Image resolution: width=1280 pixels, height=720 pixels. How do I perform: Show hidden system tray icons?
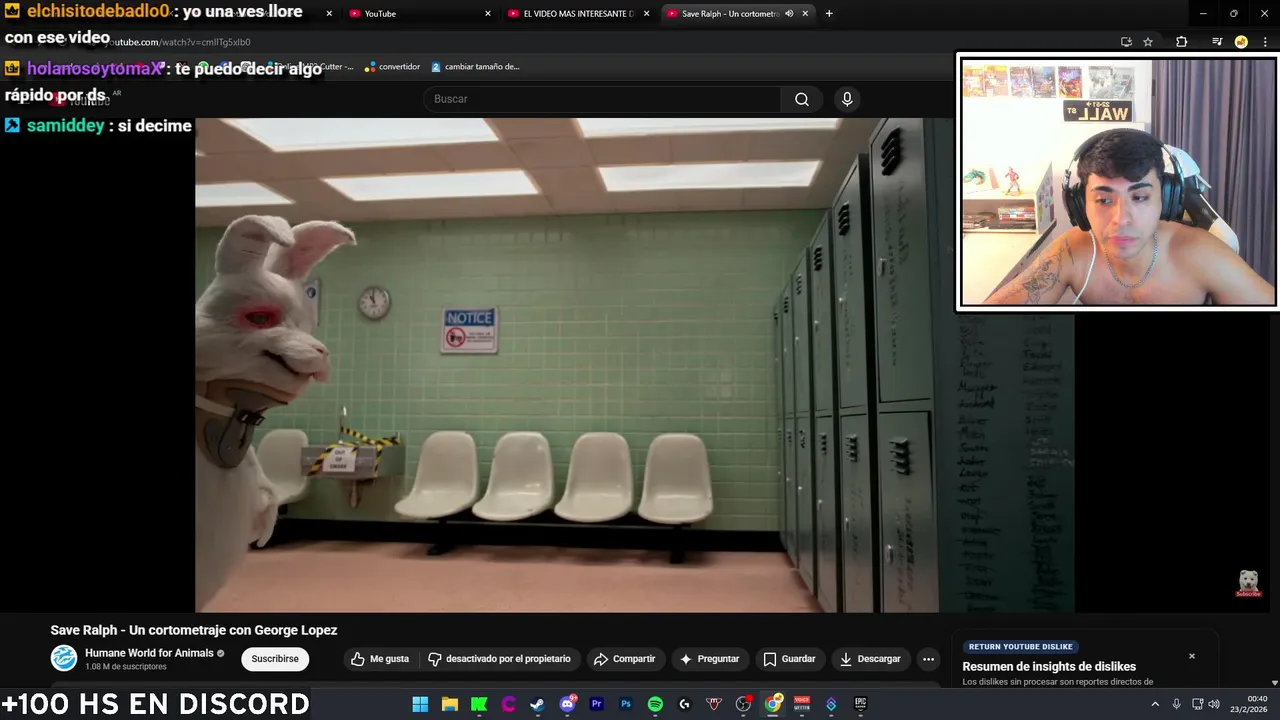[x=1155, y=704]
